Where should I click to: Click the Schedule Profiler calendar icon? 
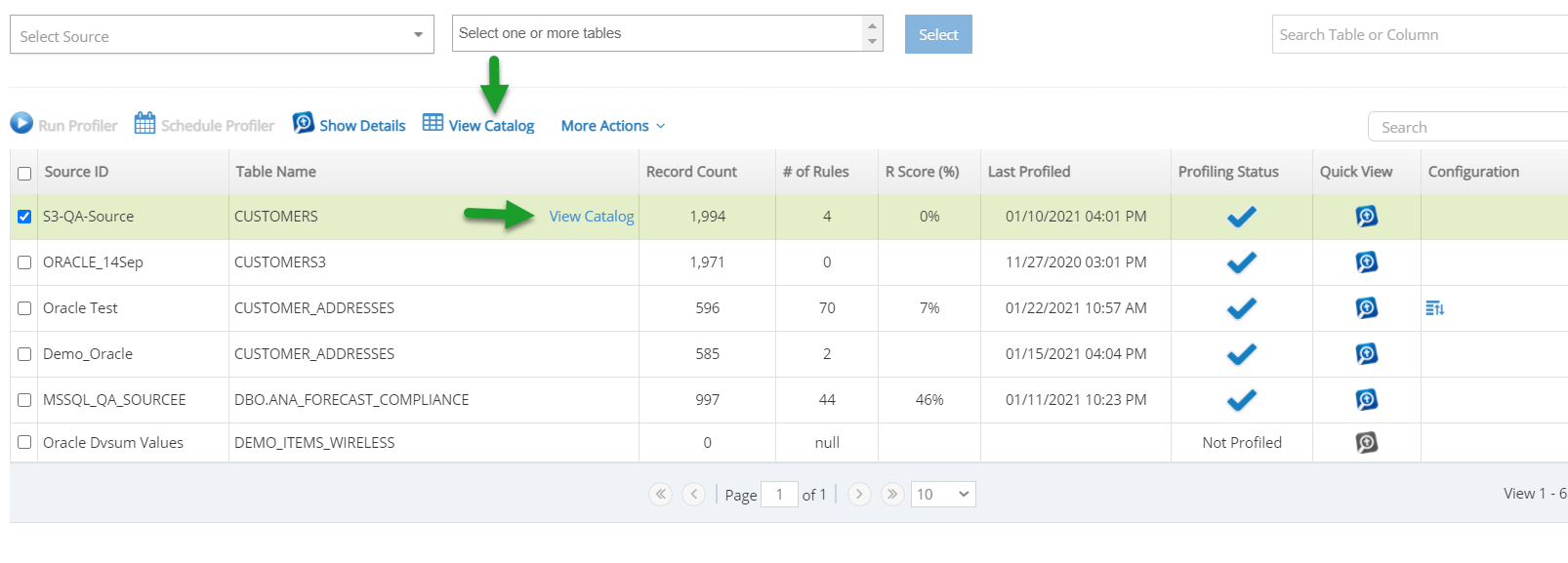coord(144,123)
